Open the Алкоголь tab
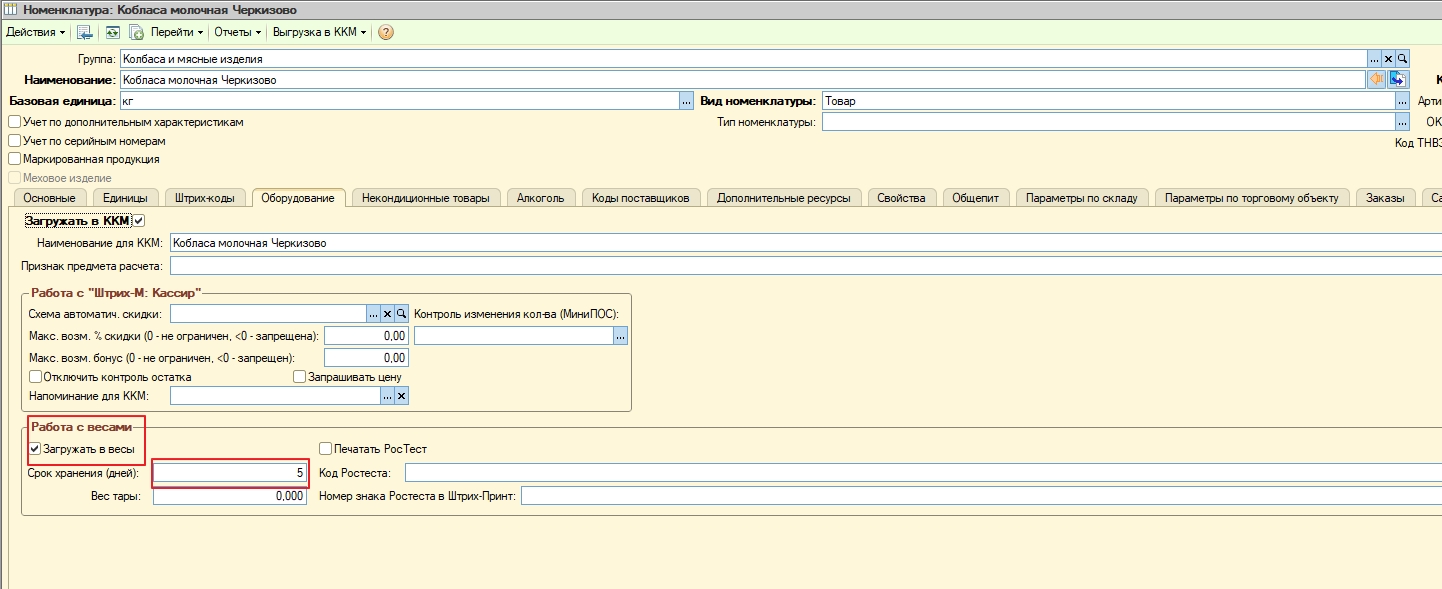The width and height of the screenshot is (1442, 589). pos(540,198)
